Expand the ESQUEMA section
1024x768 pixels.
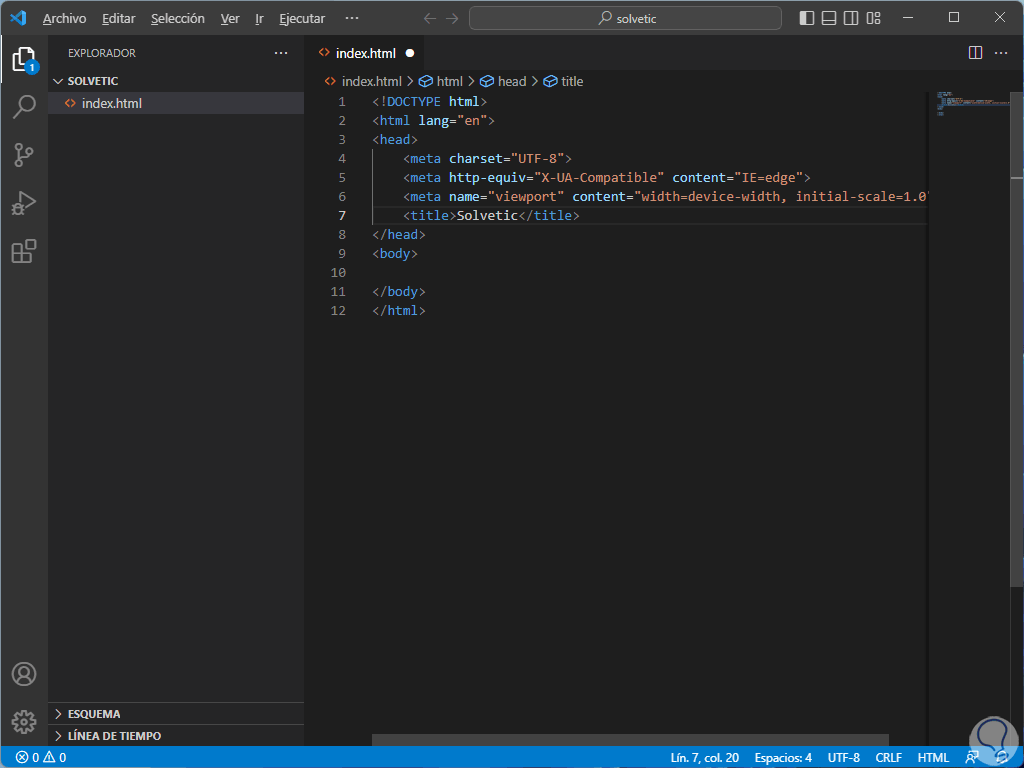coord(94,714)
